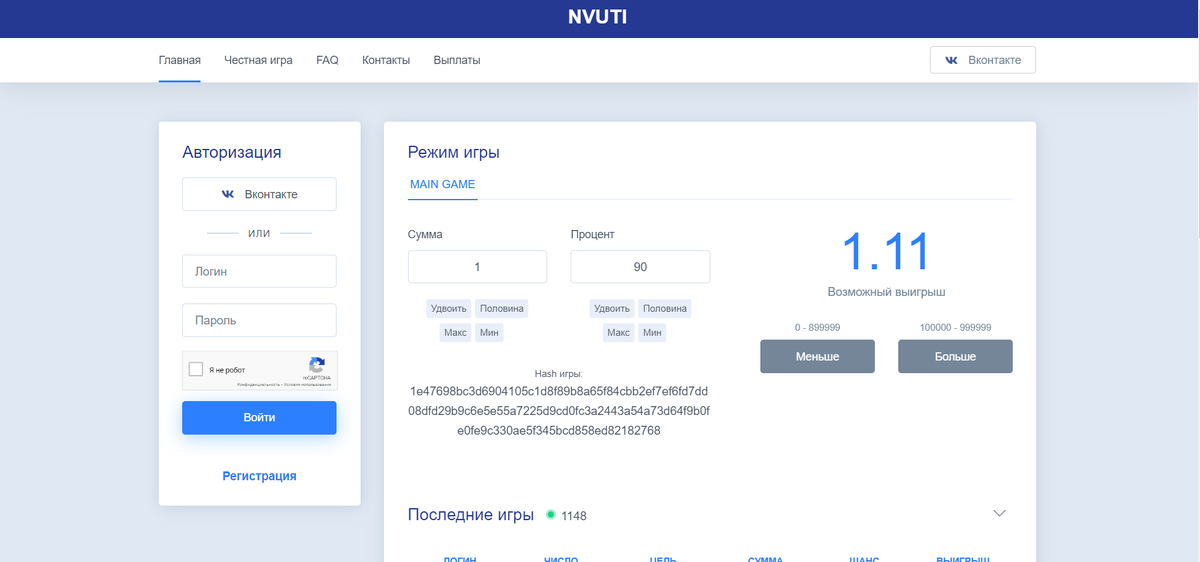Click the blue Войти button

point(259,417)
